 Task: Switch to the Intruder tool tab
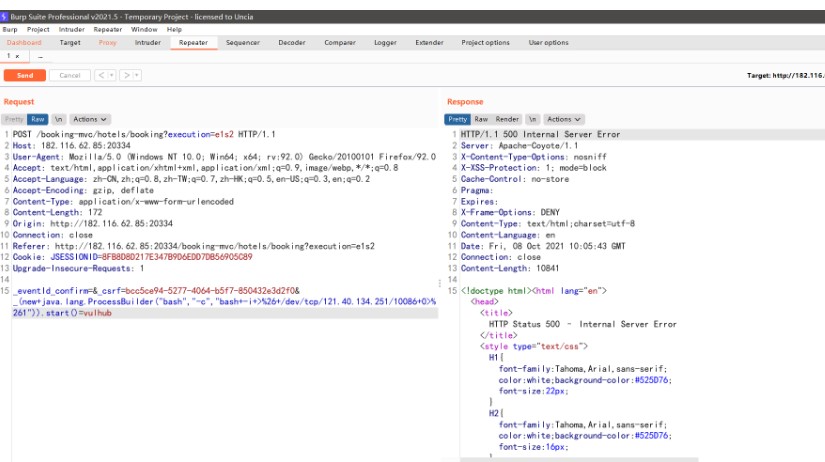pyautogui.click(x=148, y=43)
